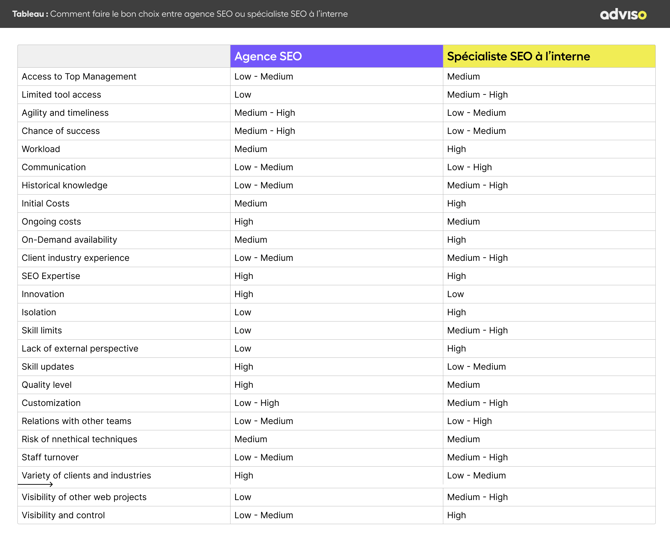Click the Customization row label
Image resolution: width=670 pixels, height=536 pixels.
tap(51, 403)
